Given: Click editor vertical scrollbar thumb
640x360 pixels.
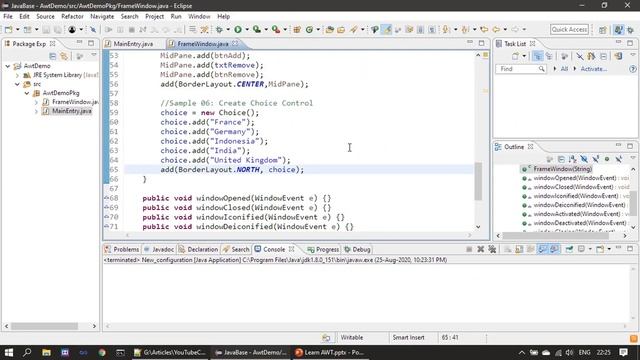Looking at the screenshot, I should pos(478,181).
